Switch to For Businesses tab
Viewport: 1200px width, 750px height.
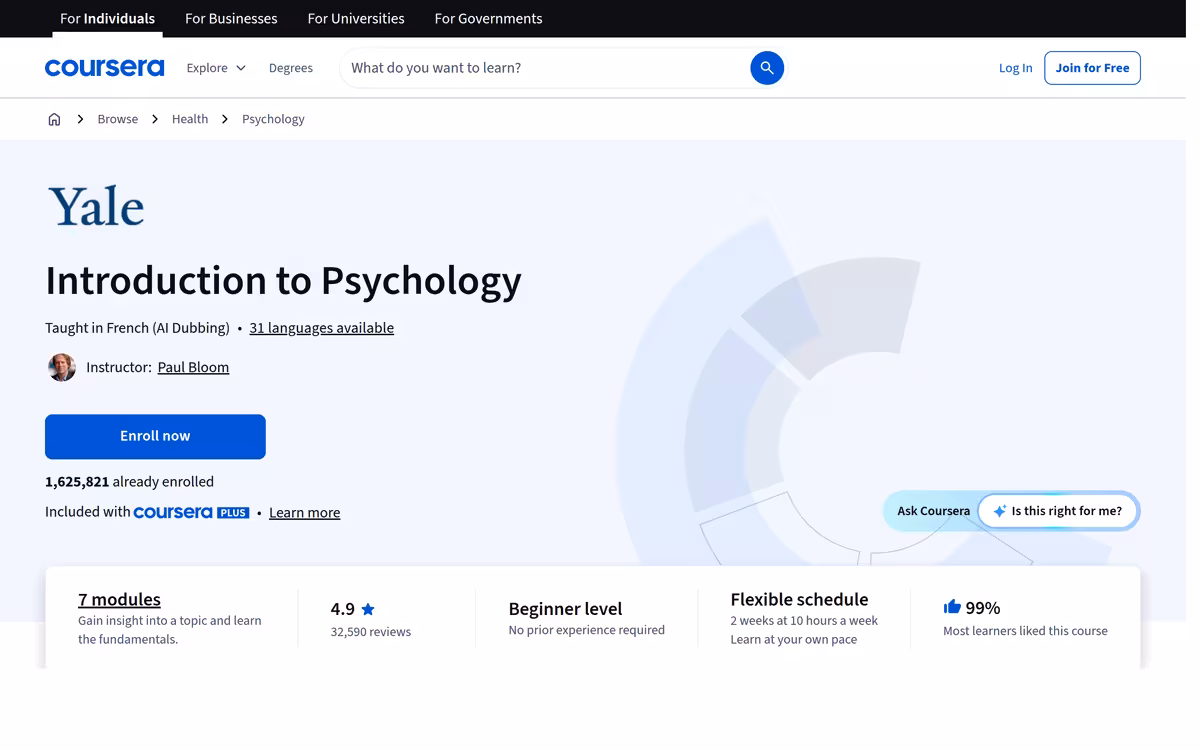click(231, 18)
